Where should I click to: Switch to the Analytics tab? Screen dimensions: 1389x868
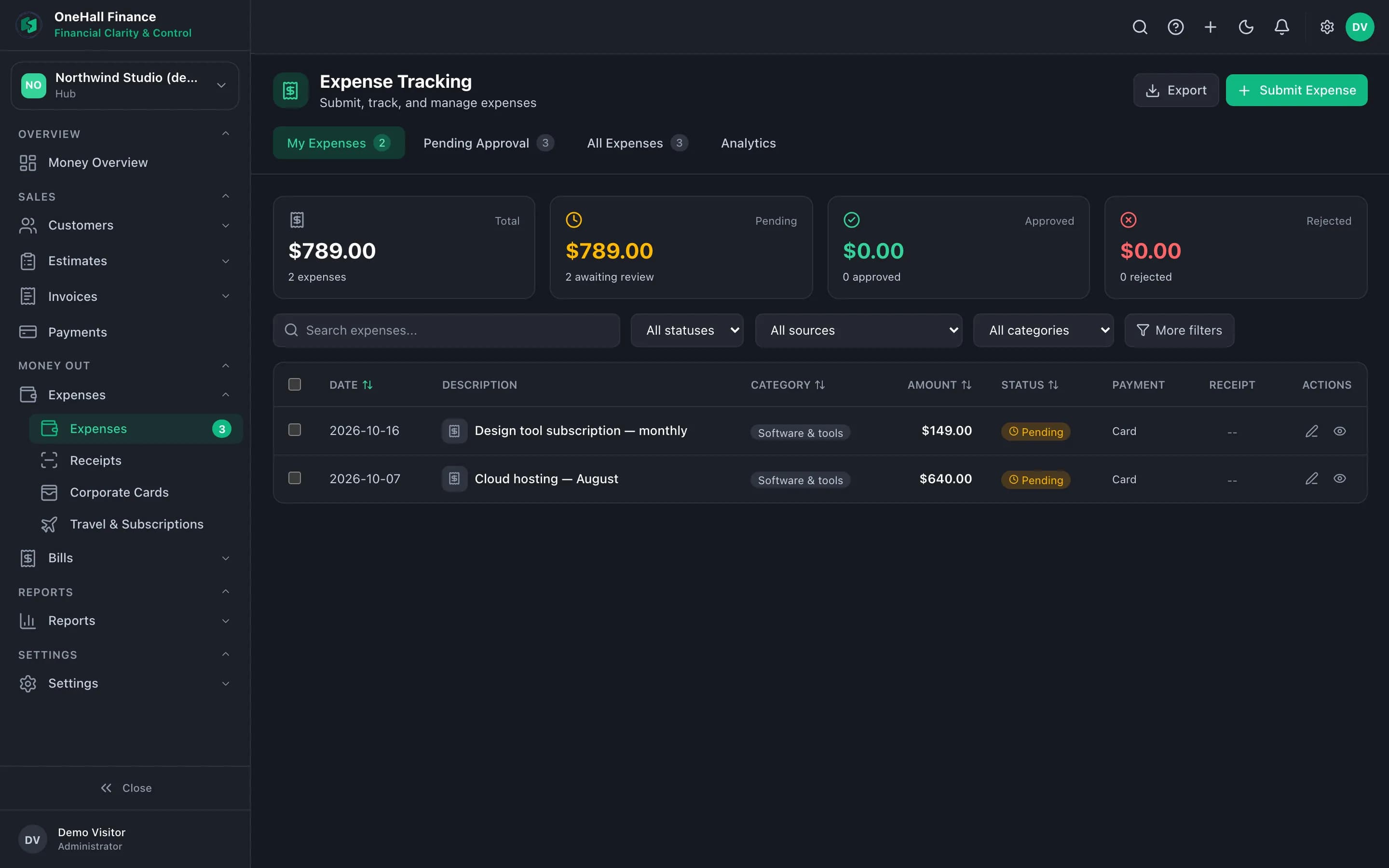click(x=749, y=143)
